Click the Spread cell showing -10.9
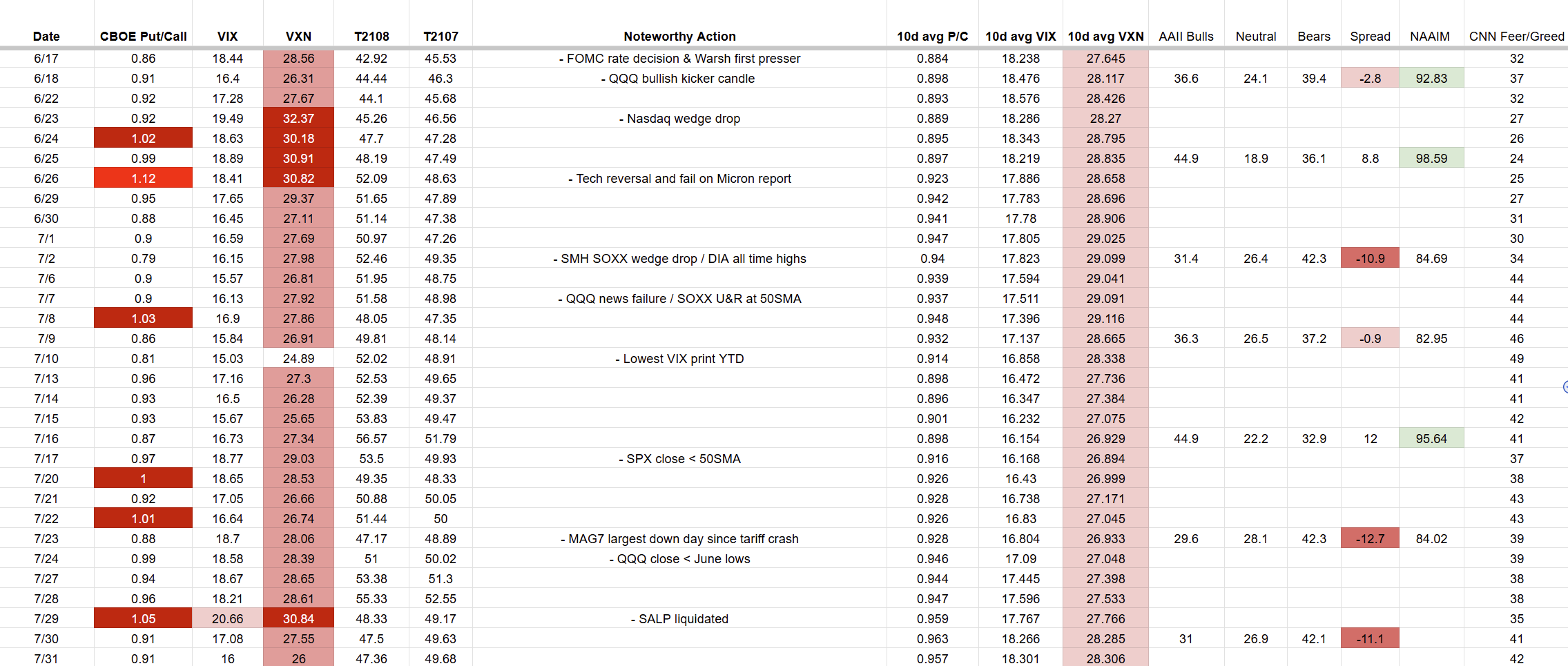This screenshot has width=1568, height=666. pyautogui.click(x=1370, y=259)
